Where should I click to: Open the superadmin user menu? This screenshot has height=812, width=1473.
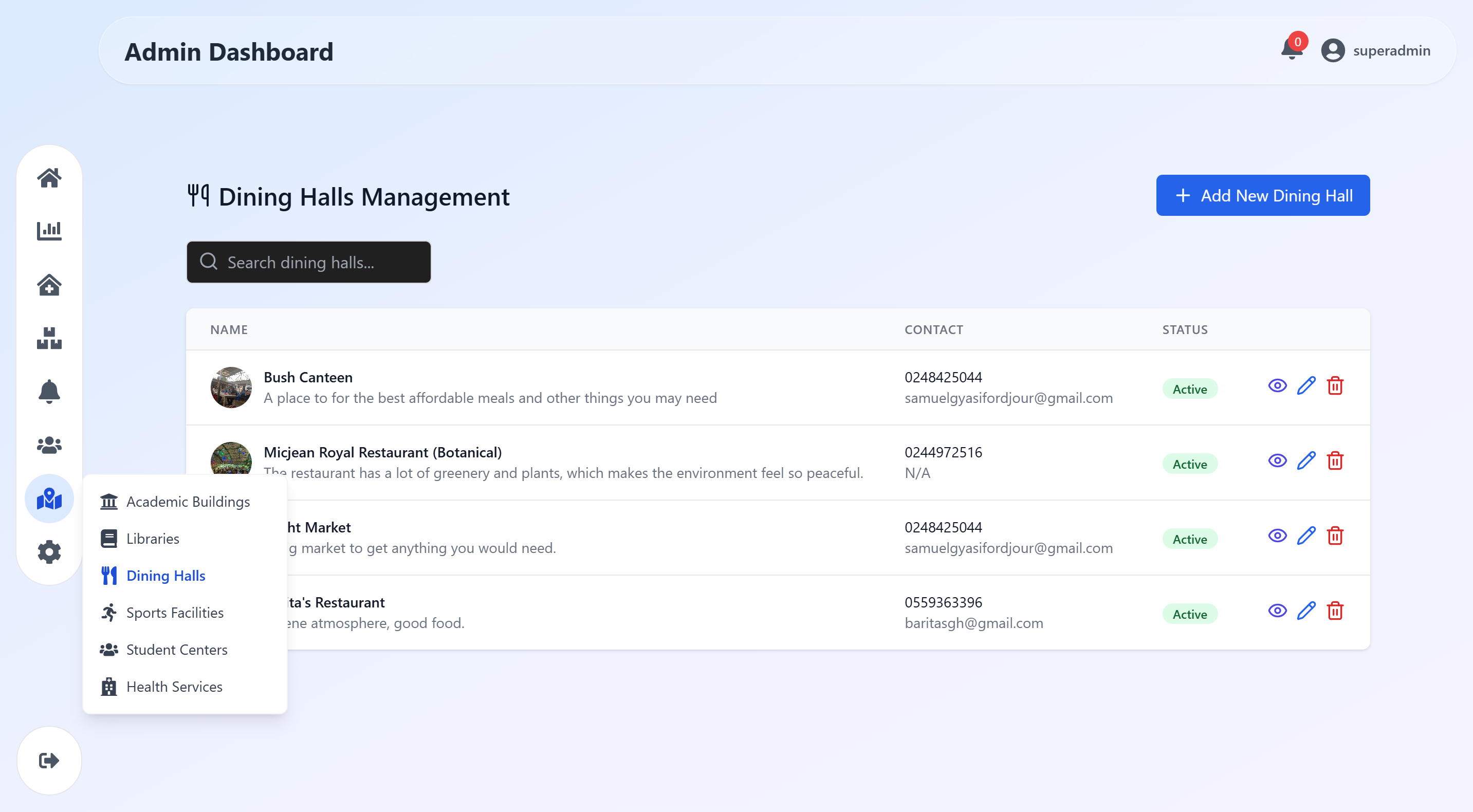pos(1375,50)
